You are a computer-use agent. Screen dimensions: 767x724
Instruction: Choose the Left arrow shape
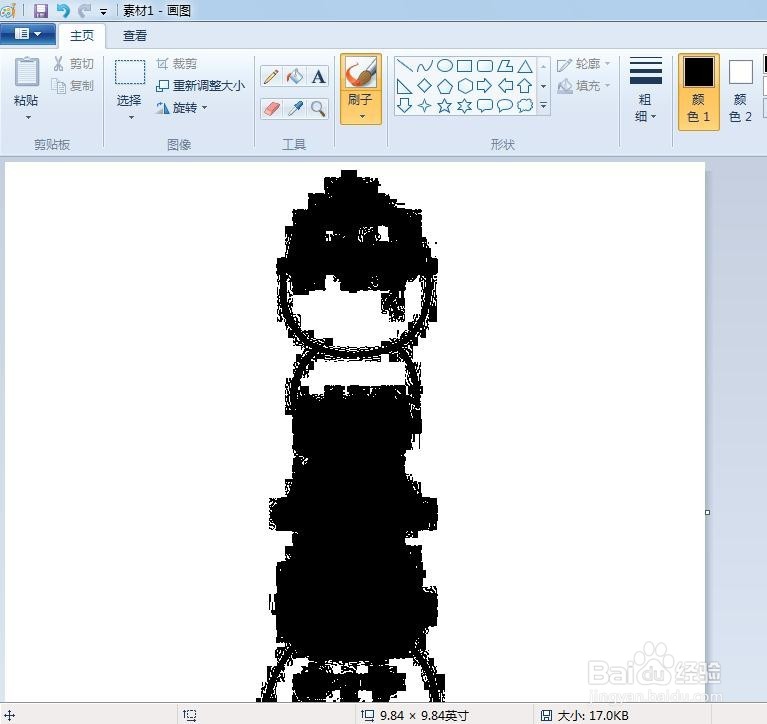click(505, 86)
